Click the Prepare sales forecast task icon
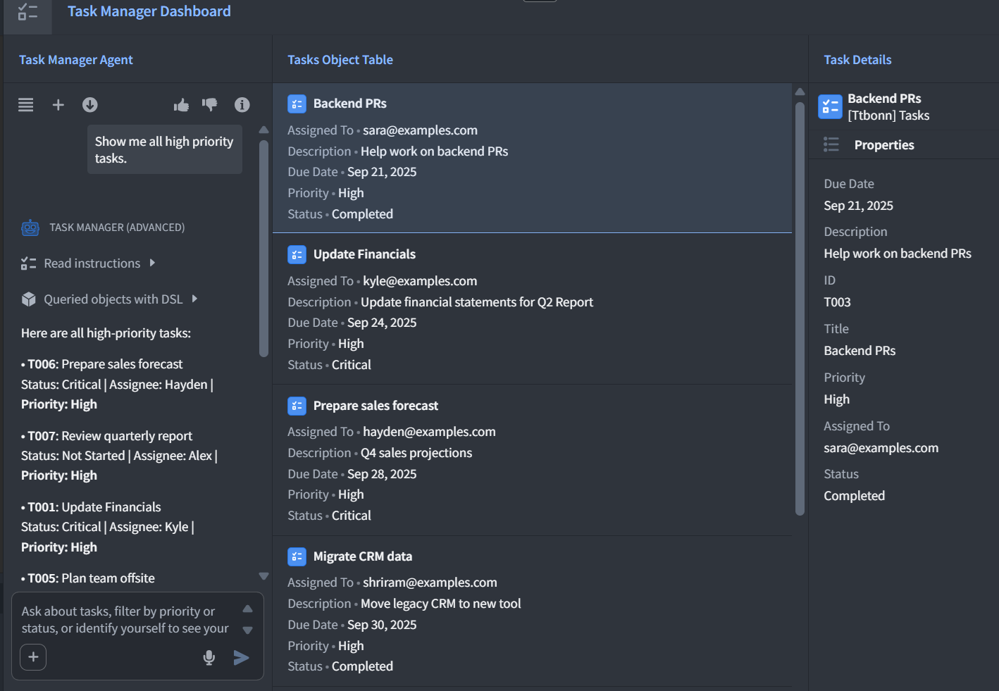Viewport: 999px width, 691px height. (297, 406)
